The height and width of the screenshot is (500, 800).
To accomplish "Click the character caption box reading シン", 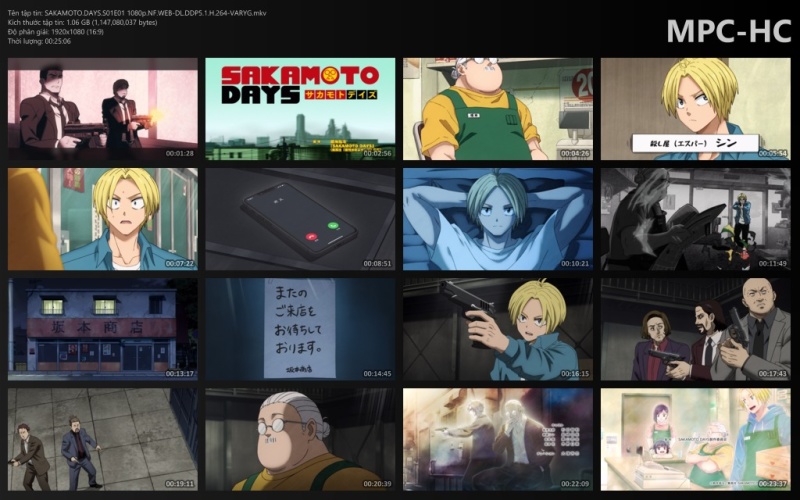I will click(x=695, y=143).
